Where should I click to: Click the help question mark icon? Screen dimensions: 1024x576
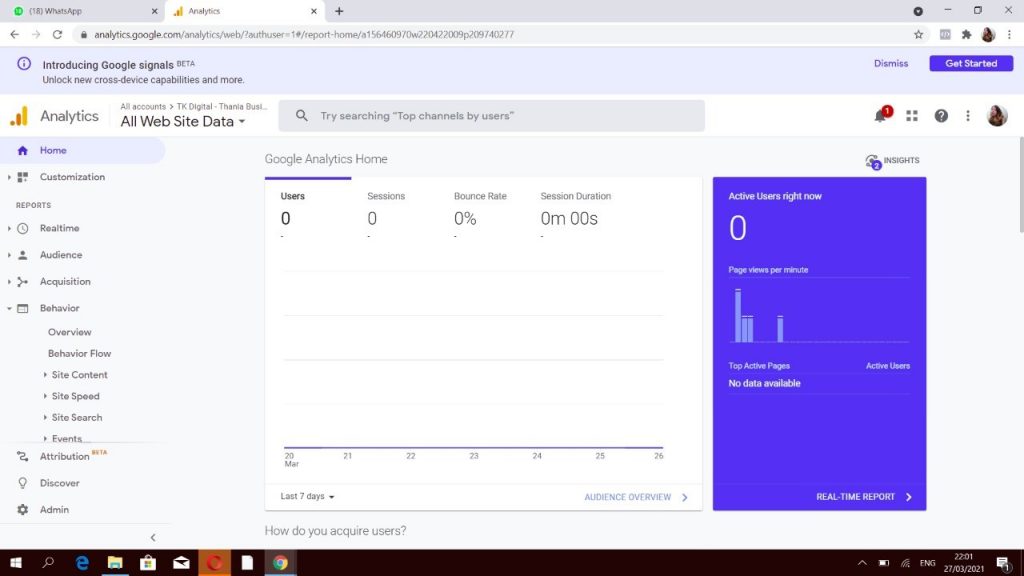coord(941,116)
